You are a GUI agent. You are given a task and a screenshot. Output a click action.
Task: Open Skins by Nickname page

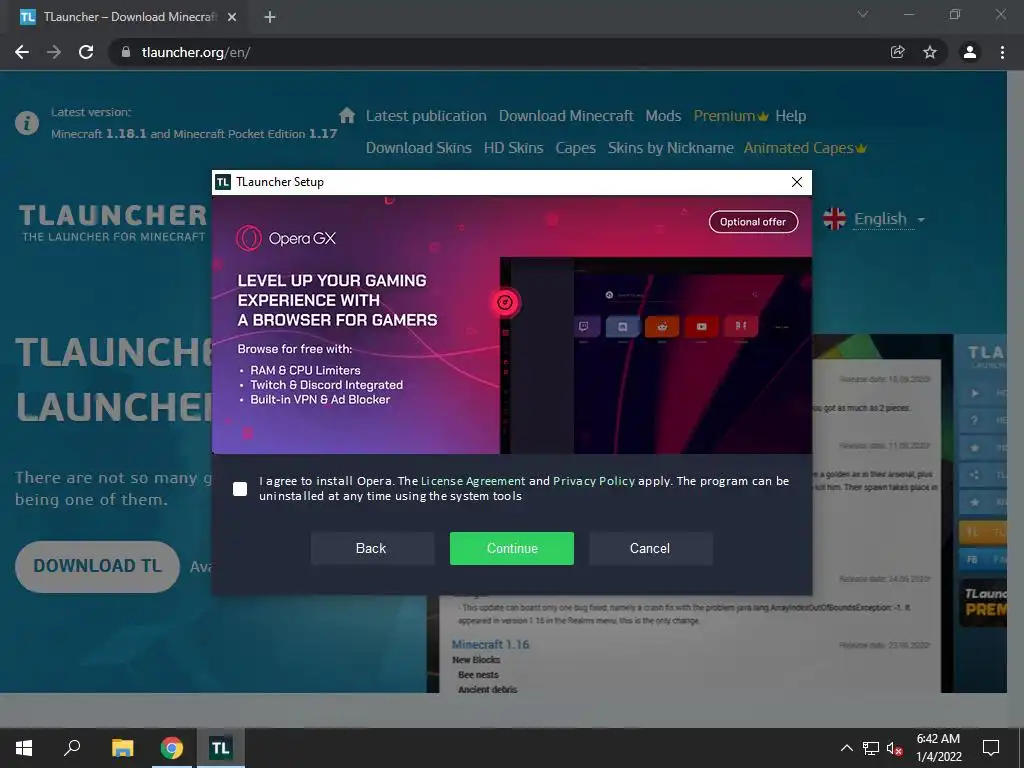click(671, 148)
